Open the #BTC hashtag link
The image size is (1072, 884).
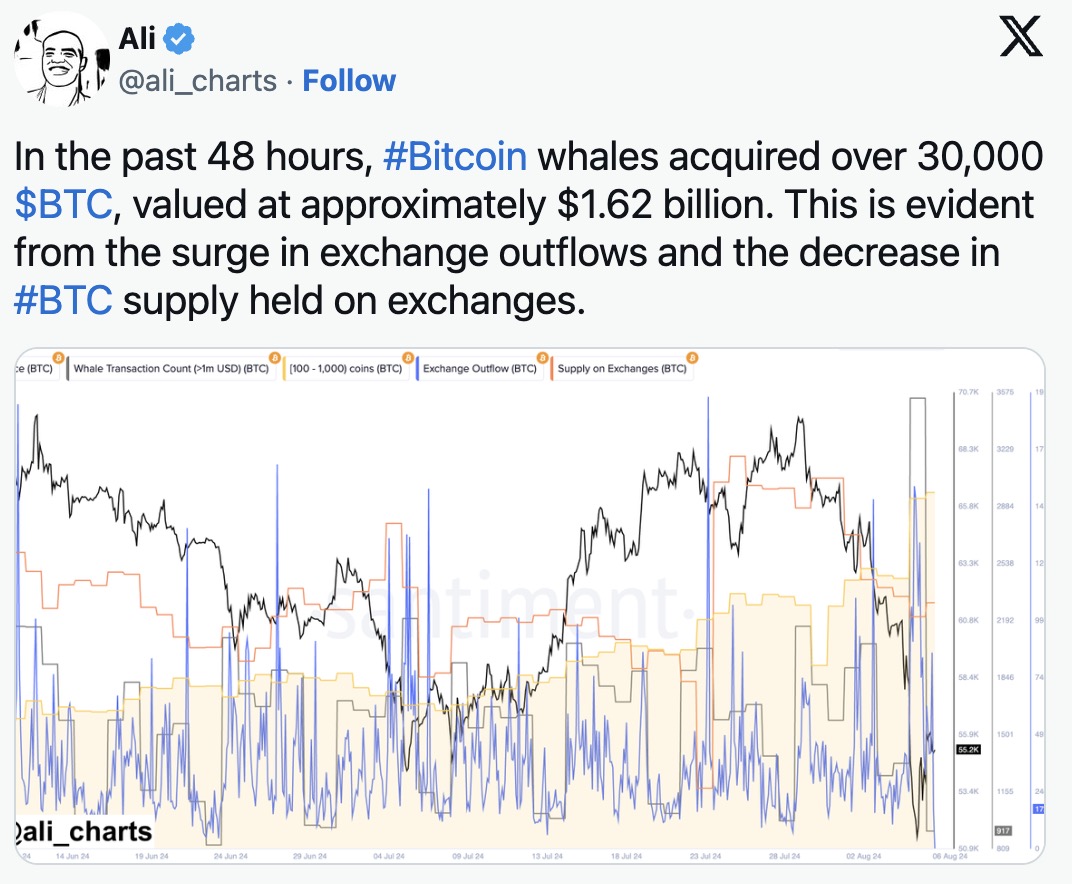(63, 300)
